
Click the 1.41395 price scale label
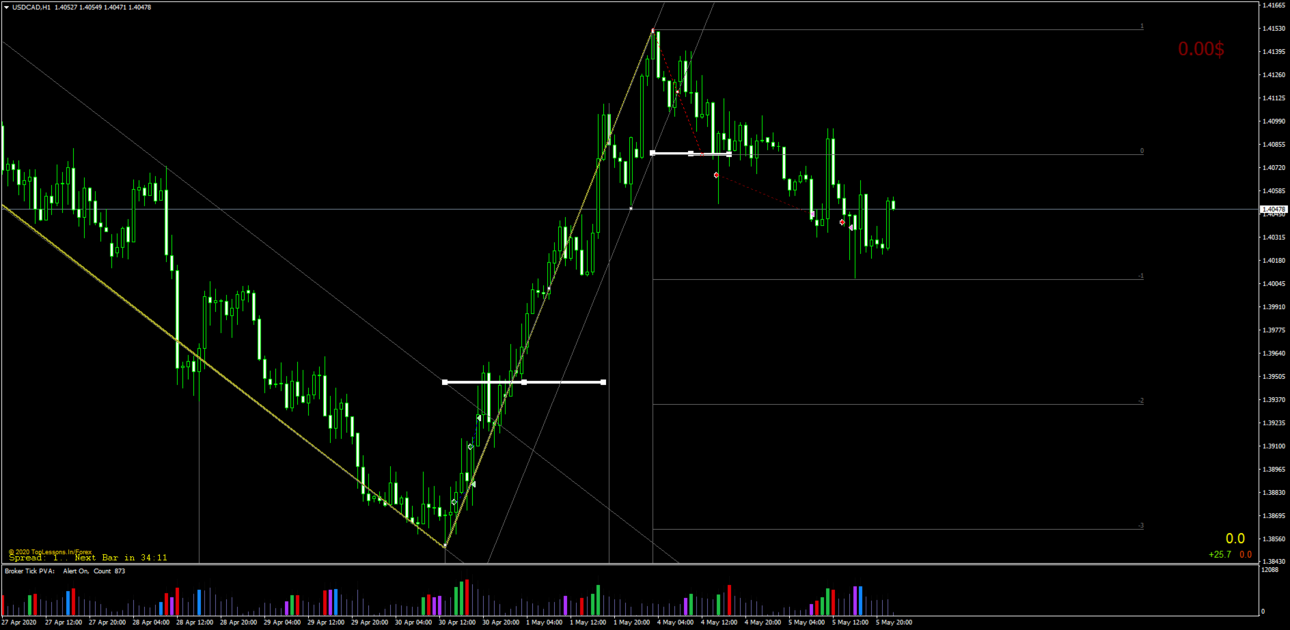click(1275, 51)
